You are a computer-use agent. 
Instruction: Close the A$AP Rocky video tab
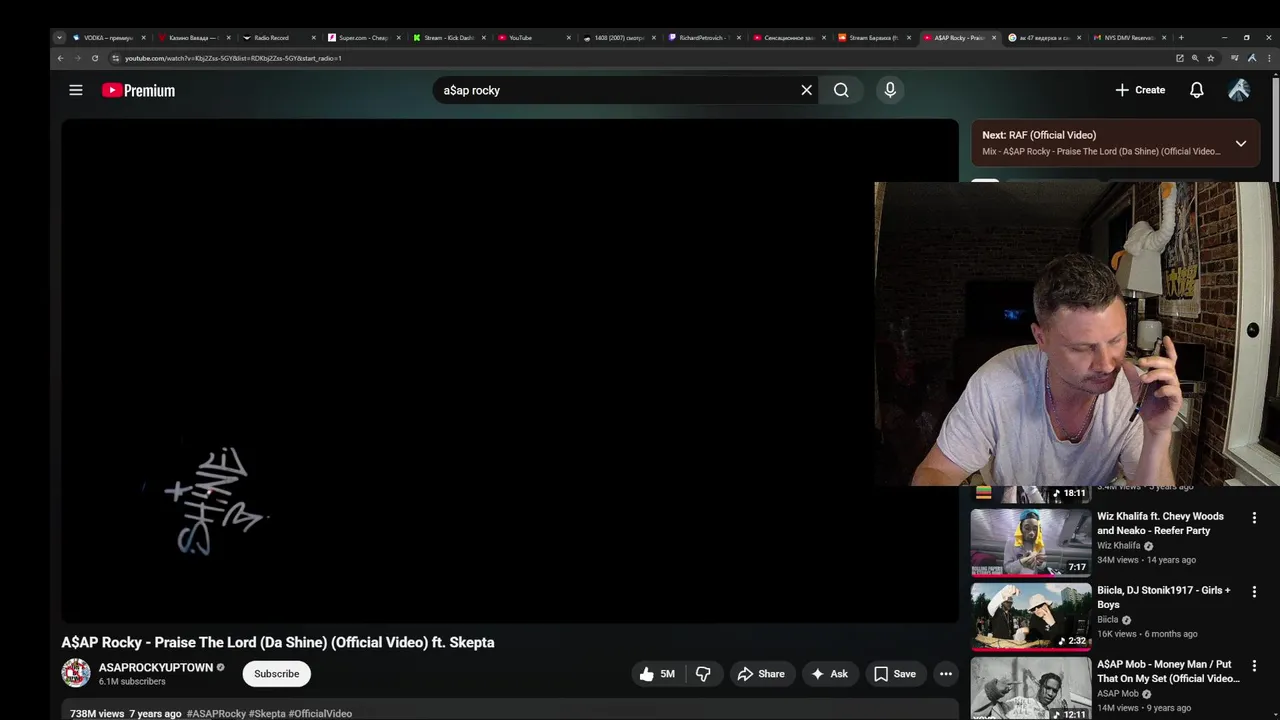[993, 38]
